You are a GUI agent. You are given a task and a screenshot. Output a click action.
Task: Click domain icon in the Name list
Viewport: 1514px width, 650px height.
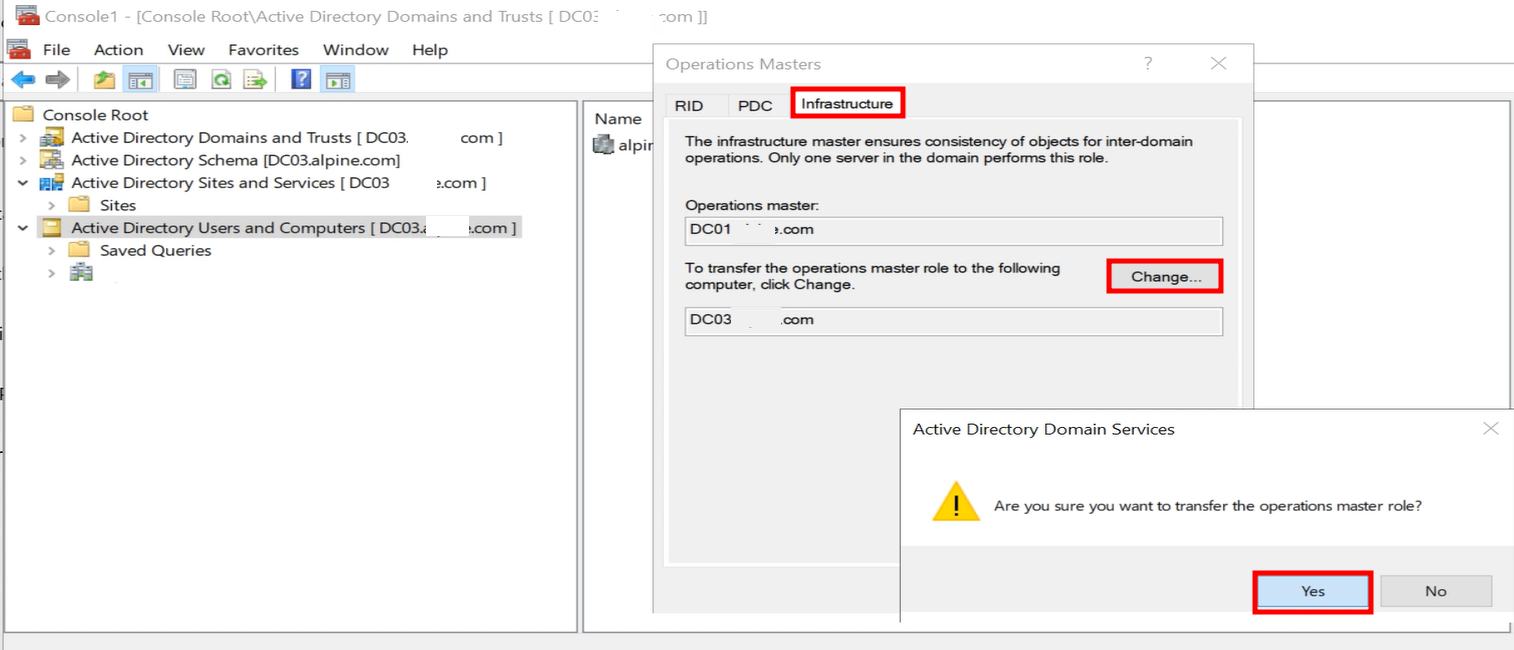click(x=603, y=145)
